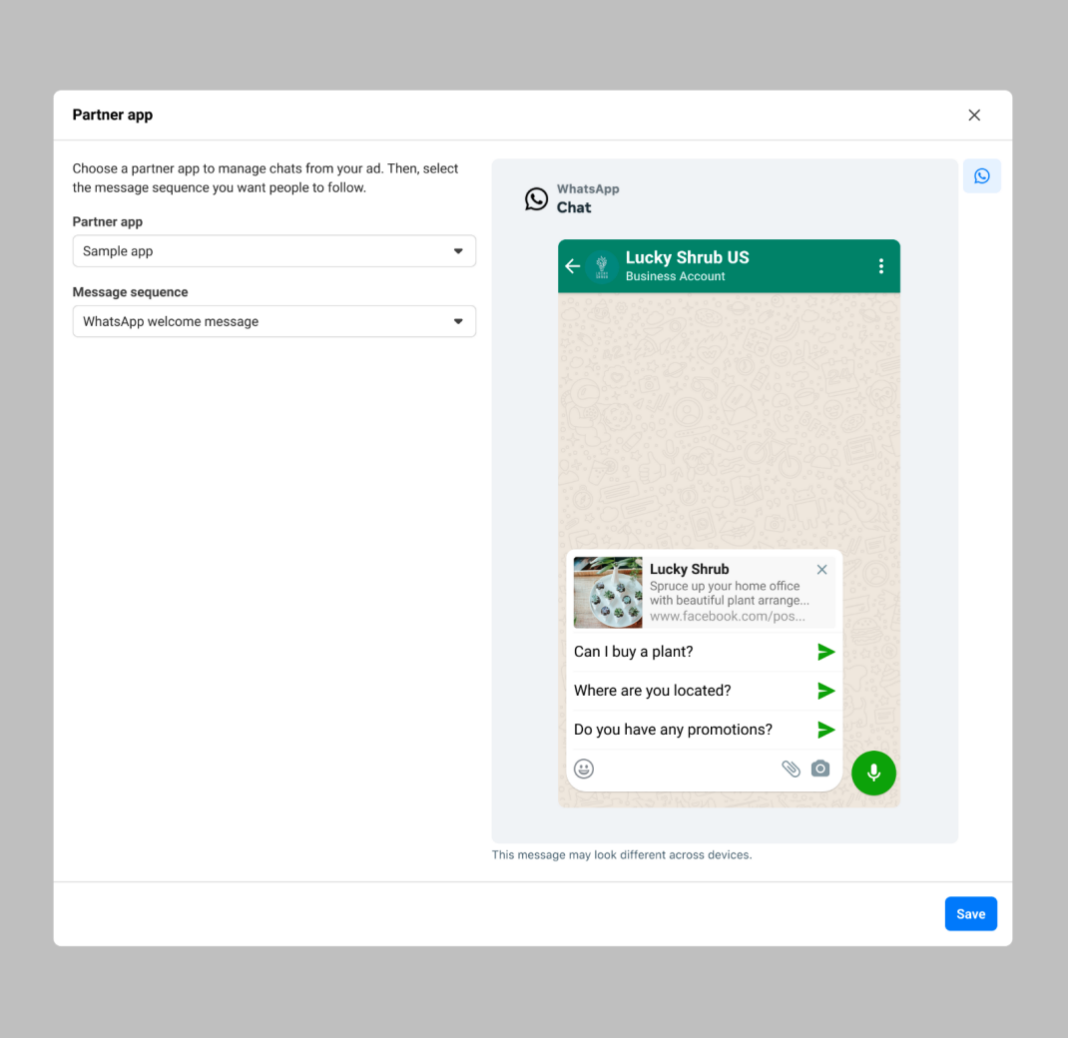Click the www.facebook.com/pos... link
Image resolution: width=1068 pixels, height=1038 pixels.
point(727,616)
